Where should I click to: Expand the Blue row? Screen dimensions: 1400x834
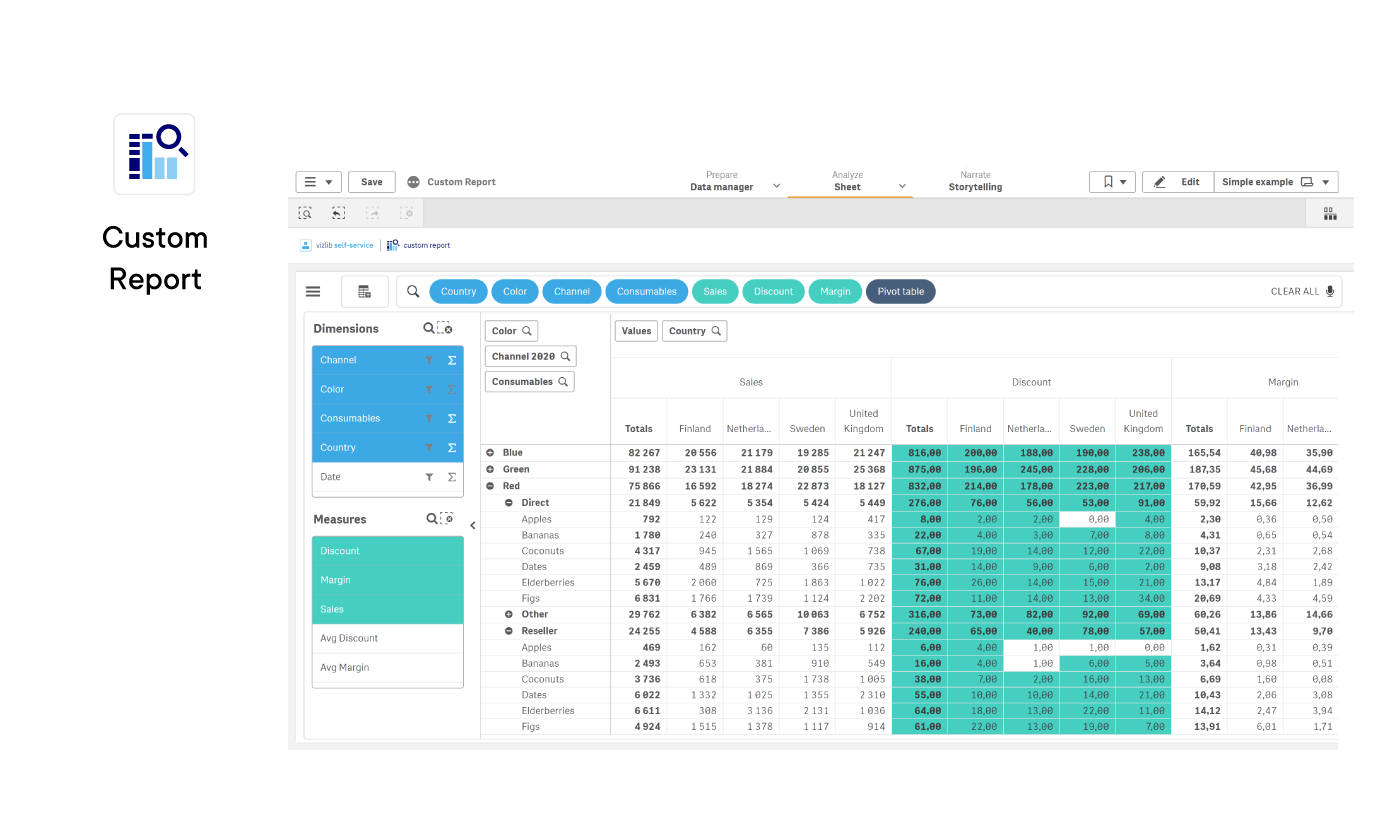pos(490,453)
